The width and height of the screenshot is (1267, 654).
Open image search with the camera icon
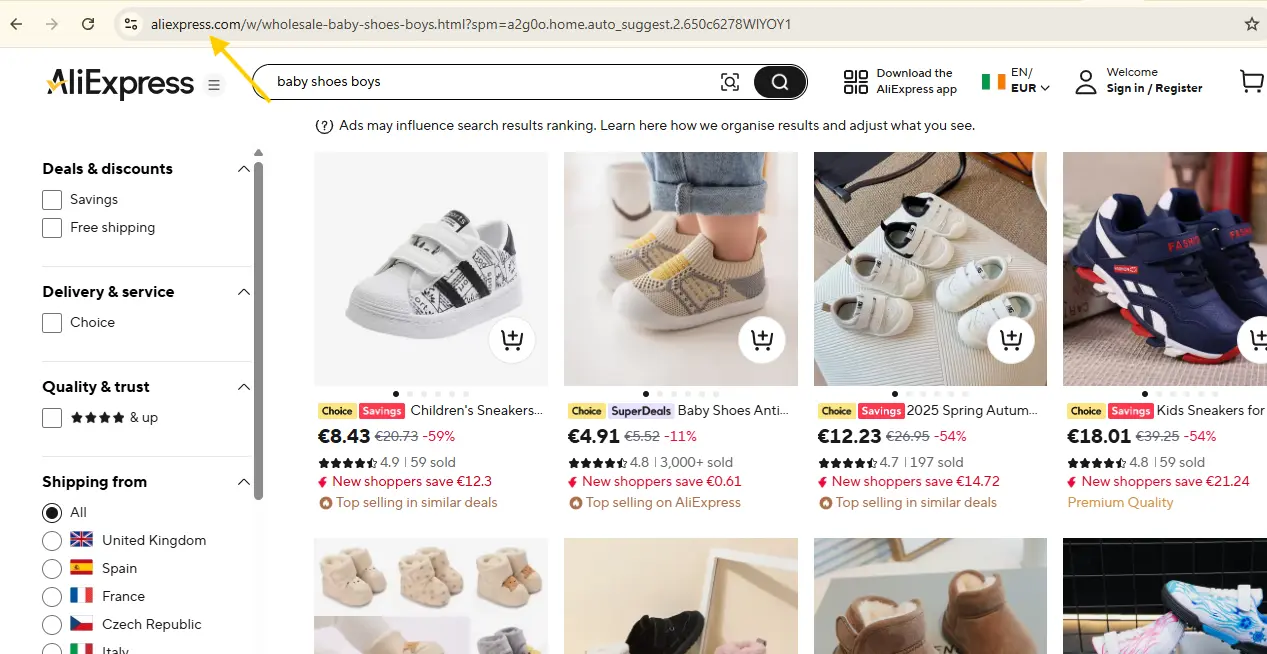coord(729,81)
